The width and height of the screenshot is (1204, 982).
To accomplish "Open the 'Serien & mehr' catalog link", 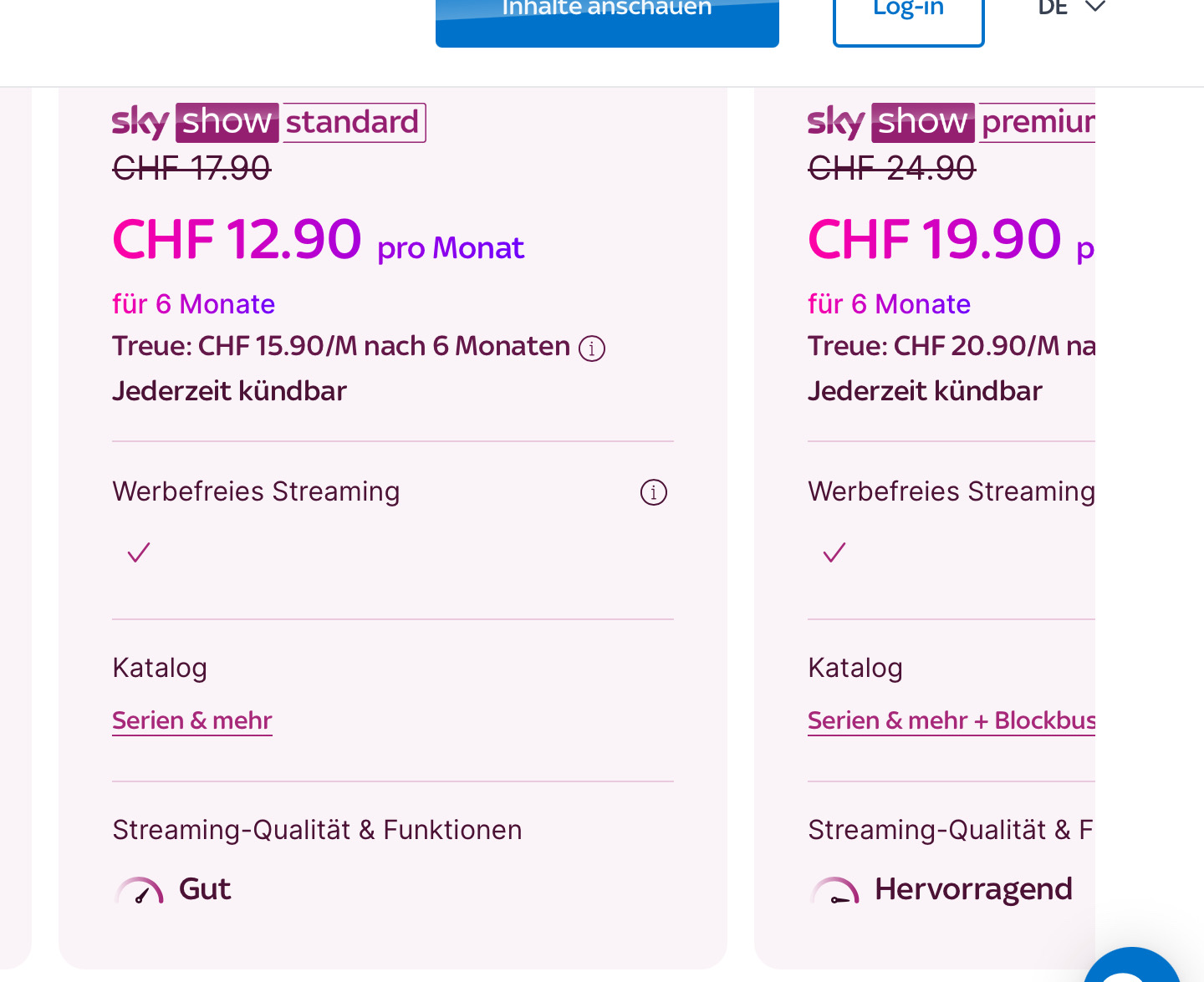I will pos(192,720).
